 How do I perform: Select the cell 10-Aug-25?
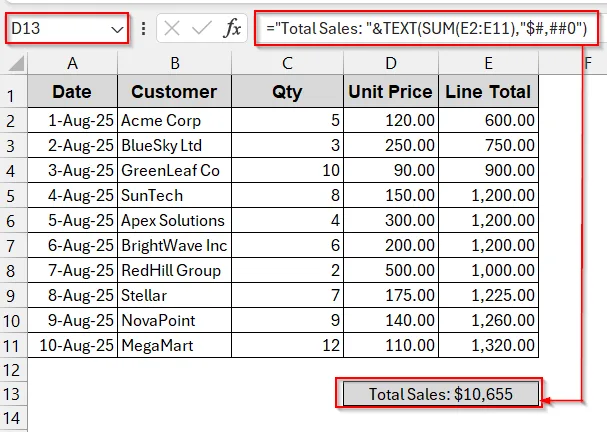tap(72, 345)
